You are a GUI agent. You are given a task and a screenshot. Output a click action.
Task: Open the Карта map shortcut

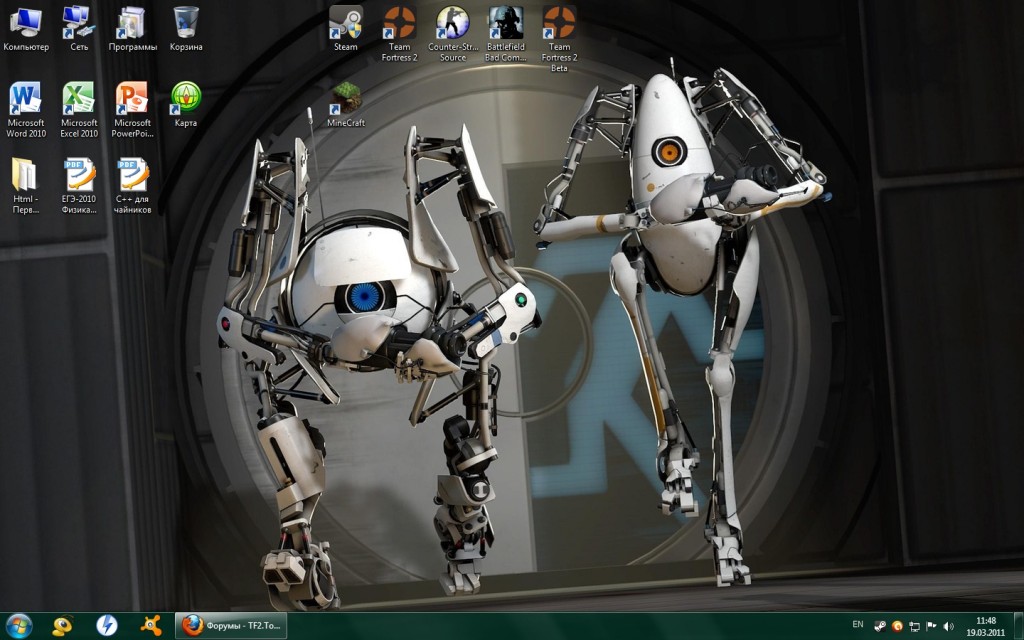pyautogui.click(x=186, y=104)
